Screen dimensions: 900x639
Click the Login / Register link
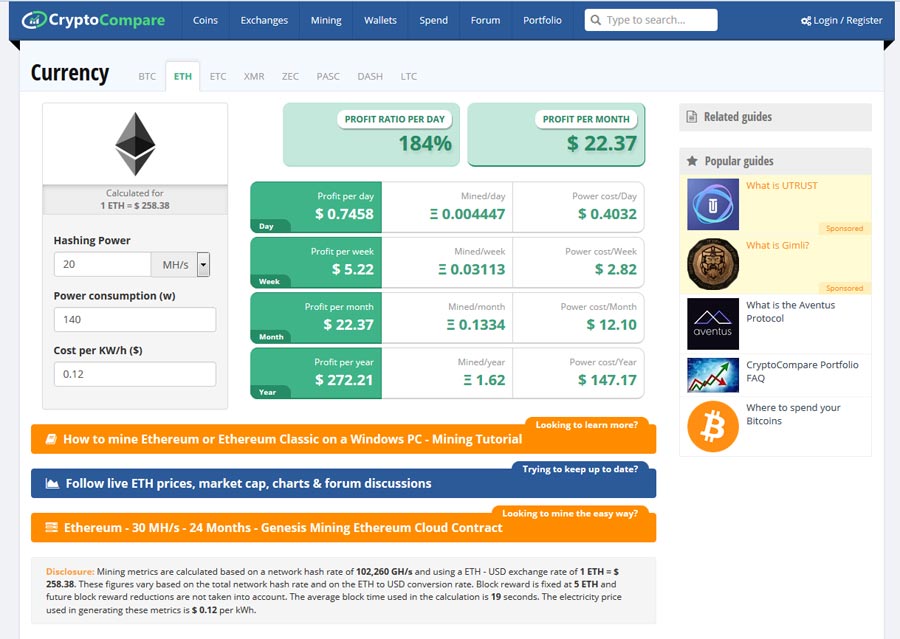click(x=841, y=21)
